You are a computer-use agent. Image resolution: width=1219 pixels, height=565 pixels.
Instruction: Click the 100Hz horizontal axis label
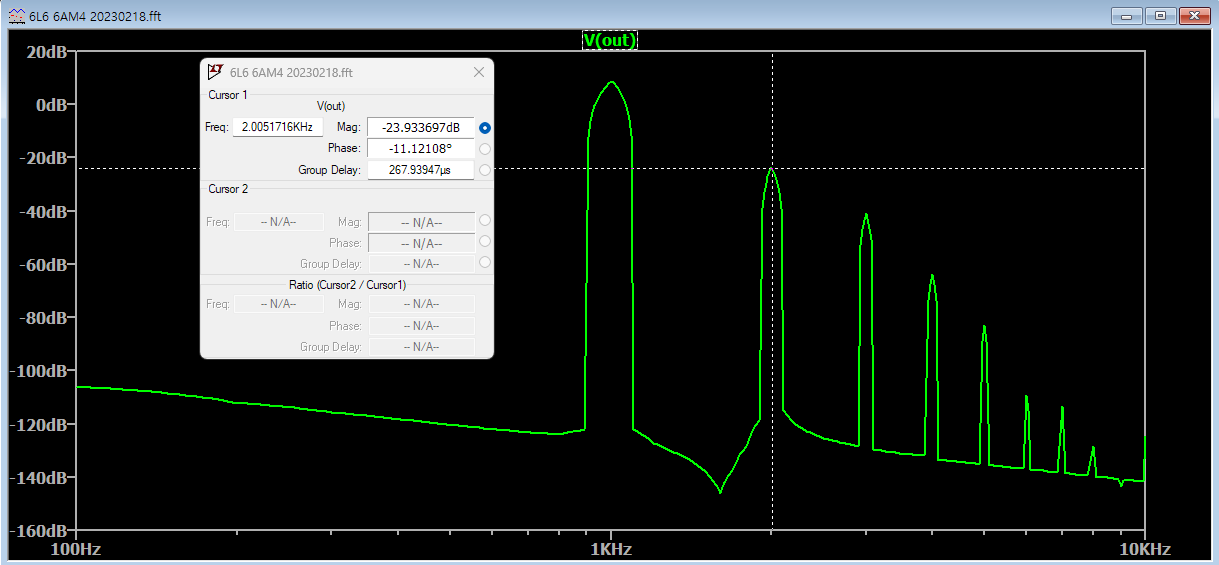point(75,549)
